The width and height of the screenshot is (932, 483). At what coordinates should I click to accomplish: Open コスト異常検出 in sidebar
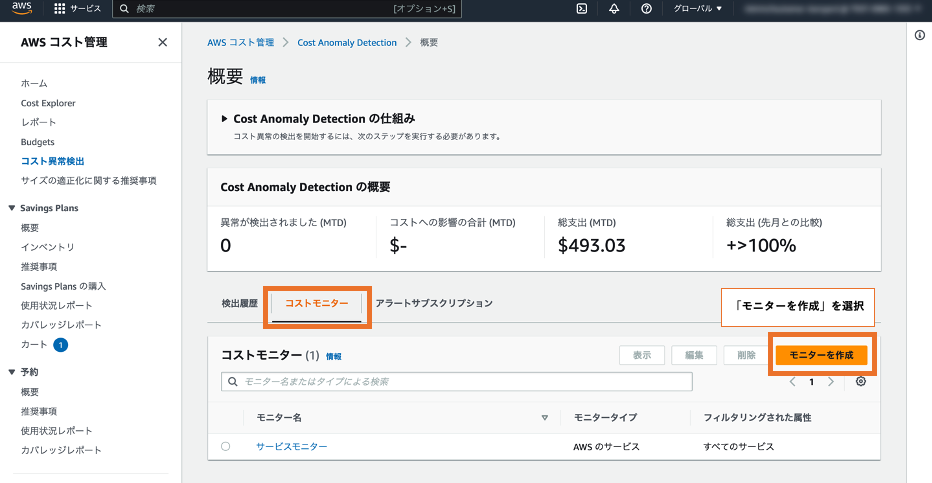[x=52, y=161]
